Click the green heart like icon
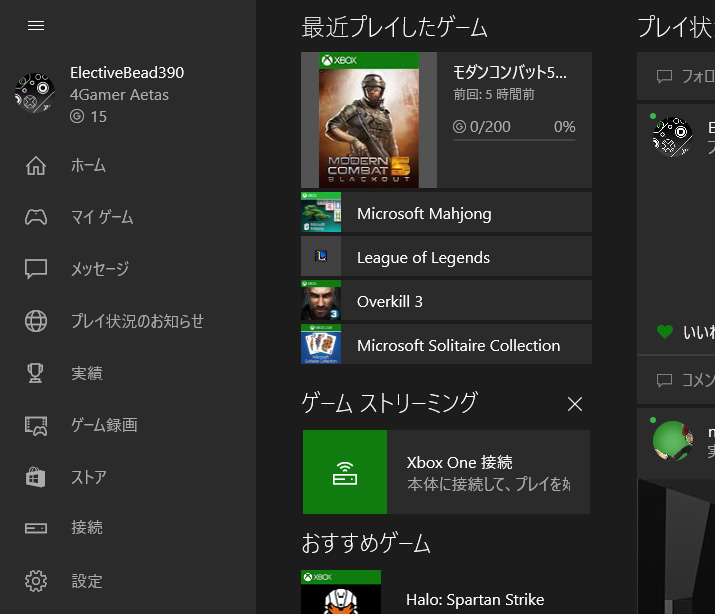The height and width of the screenshot is (614, 715). tap(665, 331)
